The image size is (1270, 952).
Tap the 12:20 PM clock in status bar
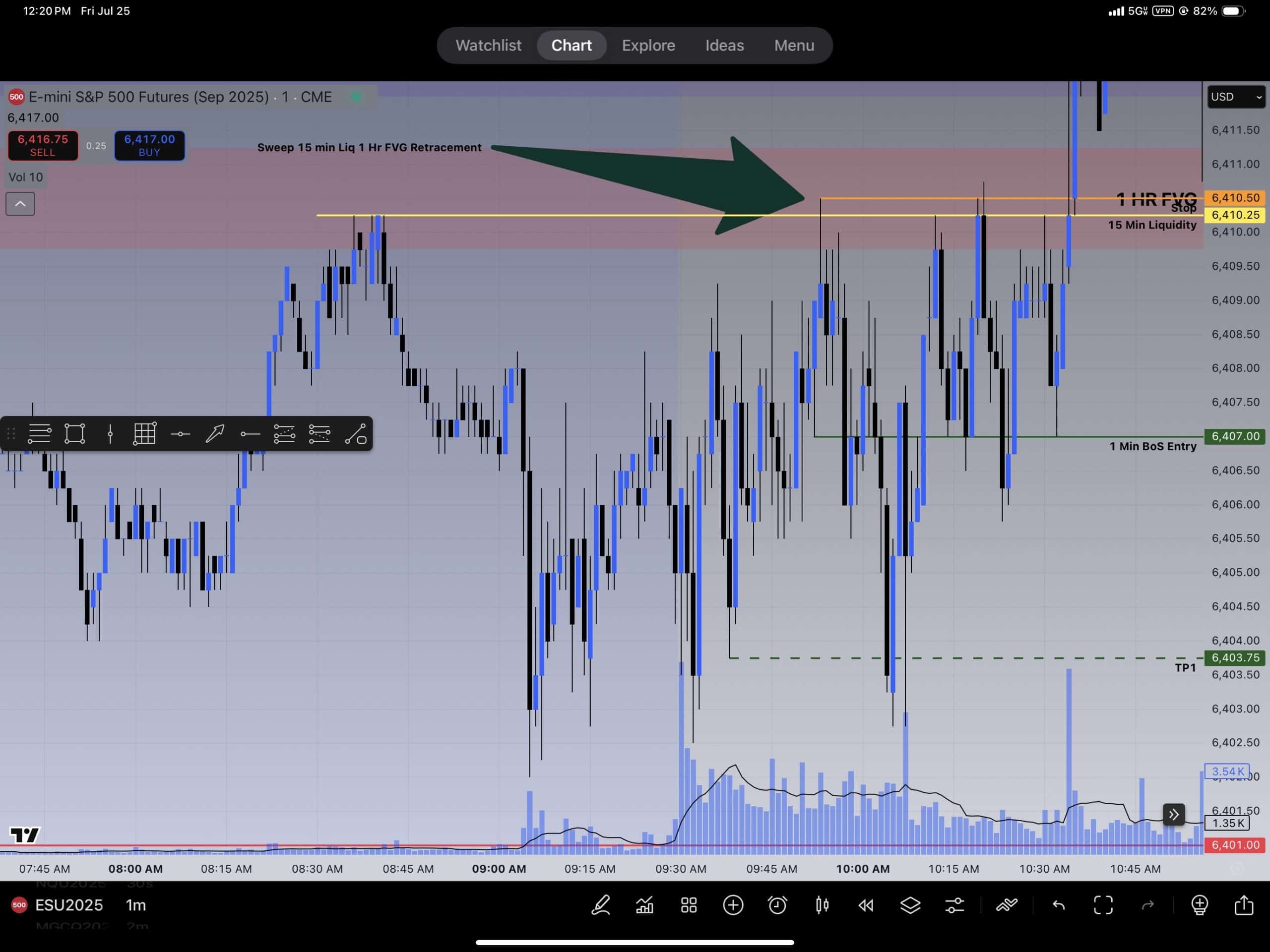[x=47, y=11]
